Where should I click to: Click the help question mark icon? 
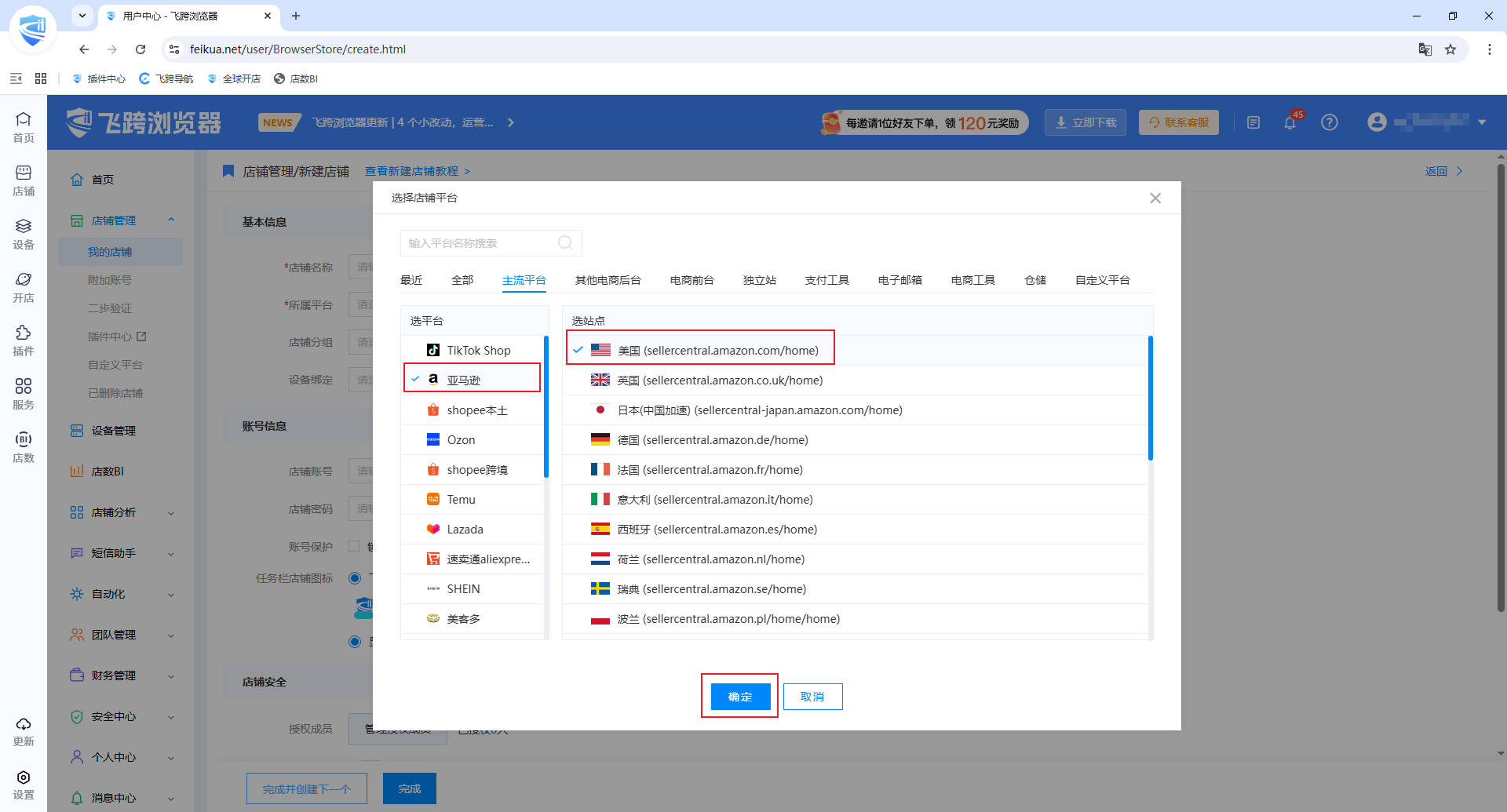coord(1330,122)
